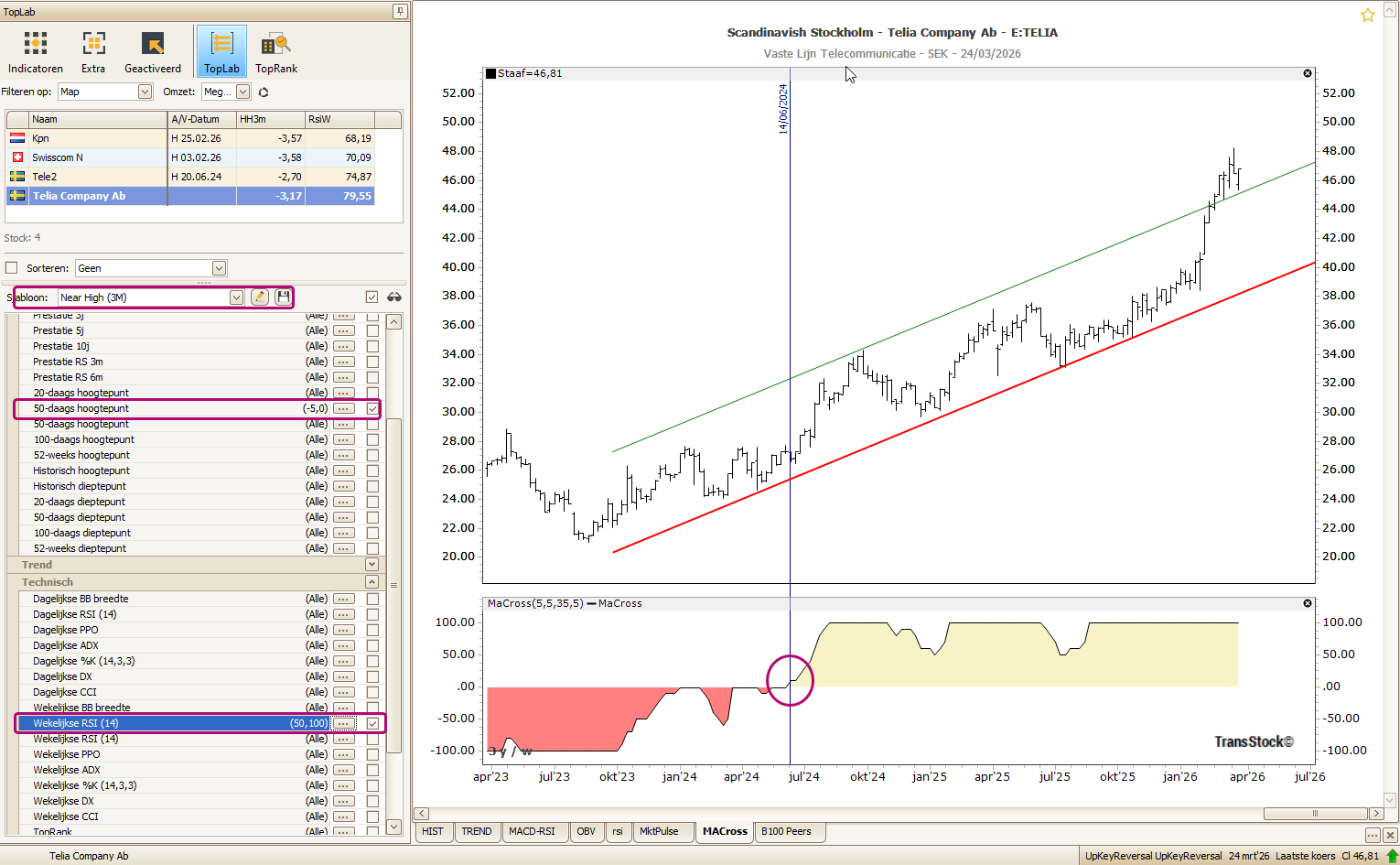Switch to the B100 Peers tab
The width and height of the screenshot is (1400, 865).
coord(786,831)
